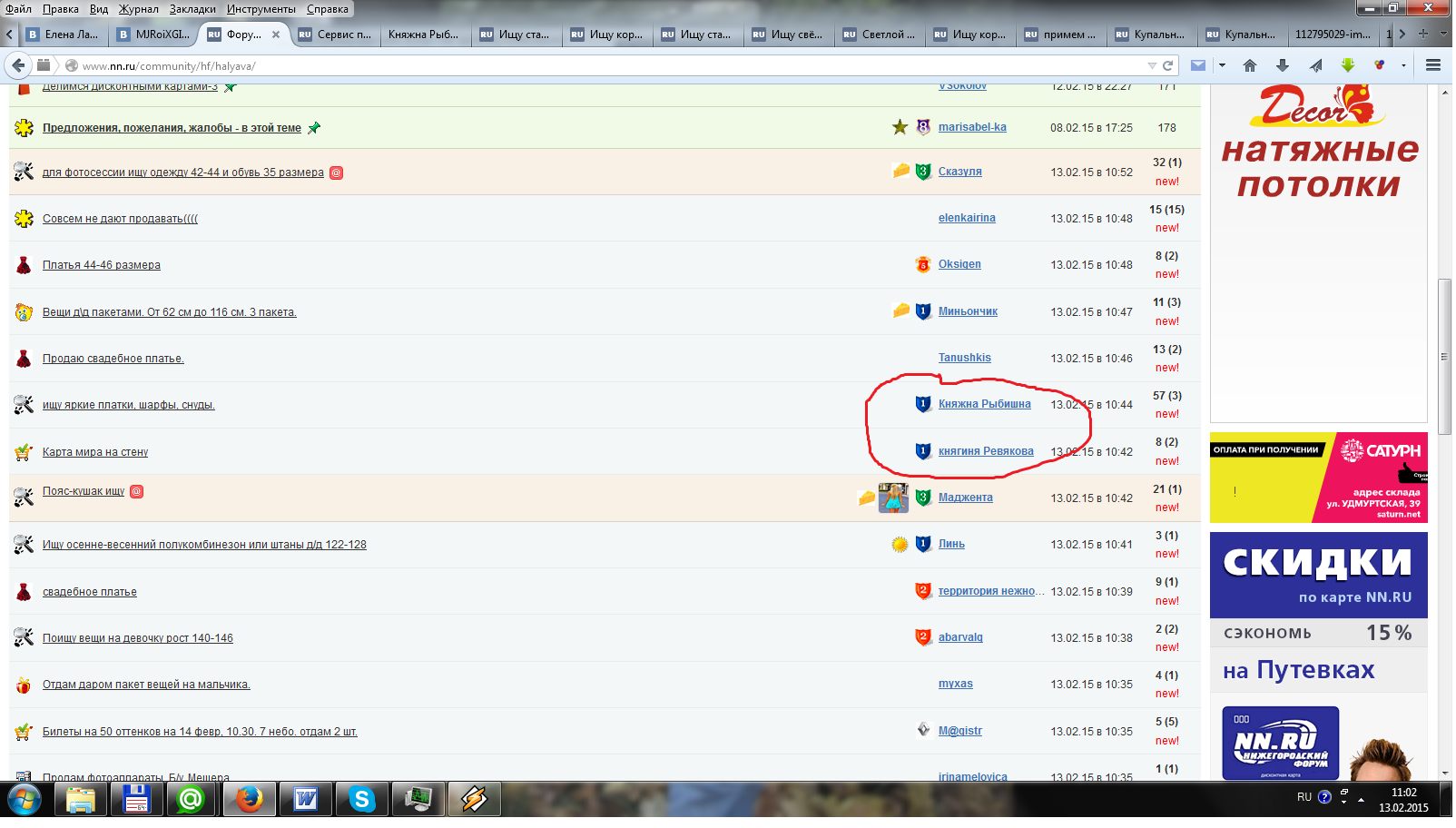This screenshot has width=1456, height=828.
Task: Click the green shield badge by Маджента
Action: click(x=923, y=498)
